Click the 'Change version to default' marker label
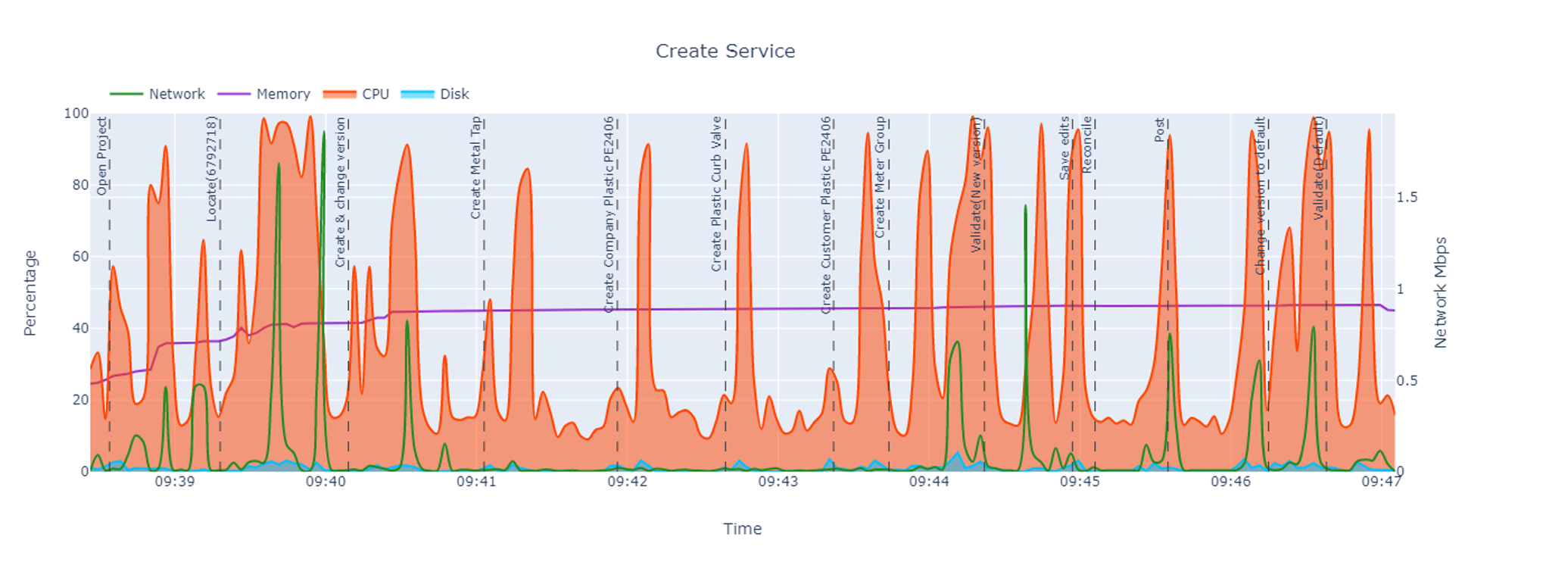The width and height of the screenshot is (1568, 562). (x=1260, y=195)
